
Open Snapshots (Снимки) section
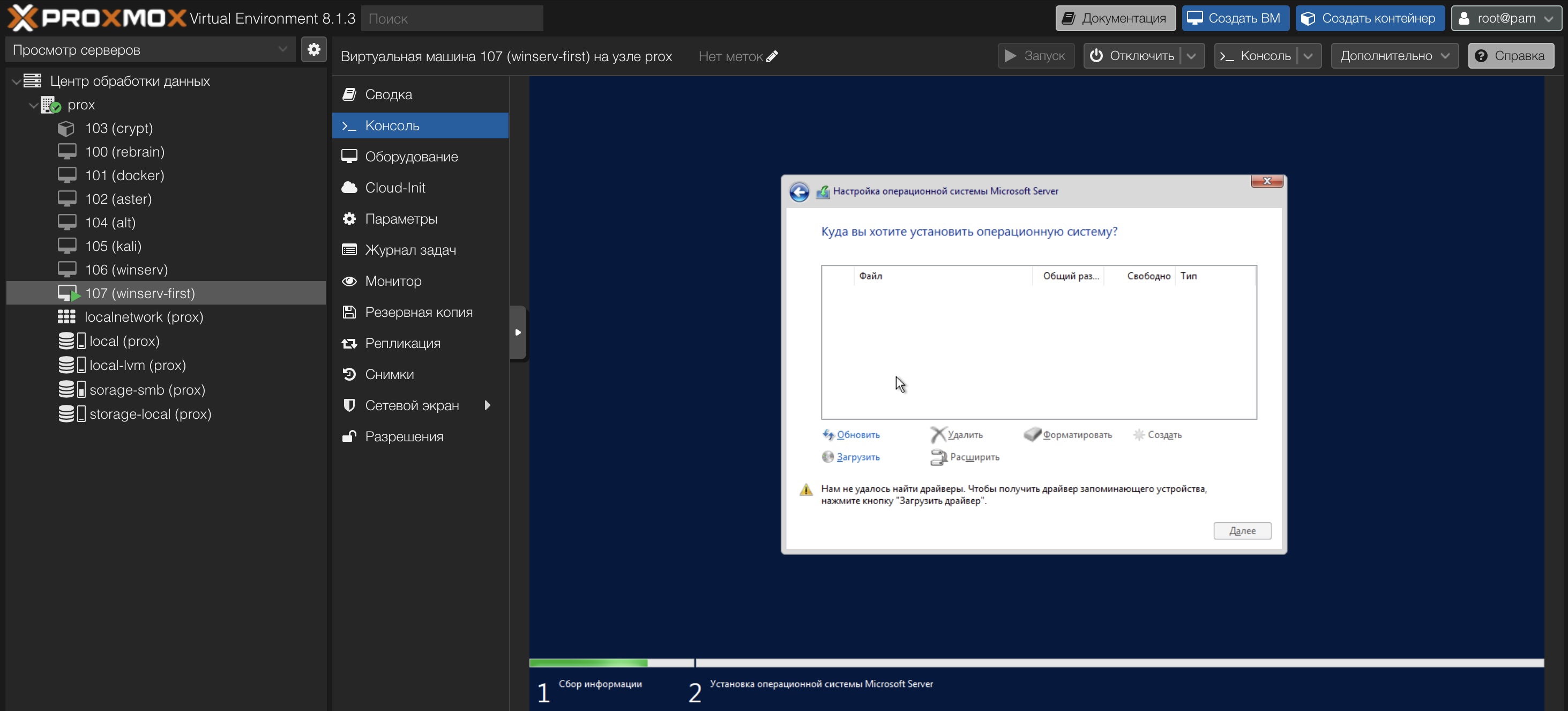pyautogui.click(x=389, y=375)
